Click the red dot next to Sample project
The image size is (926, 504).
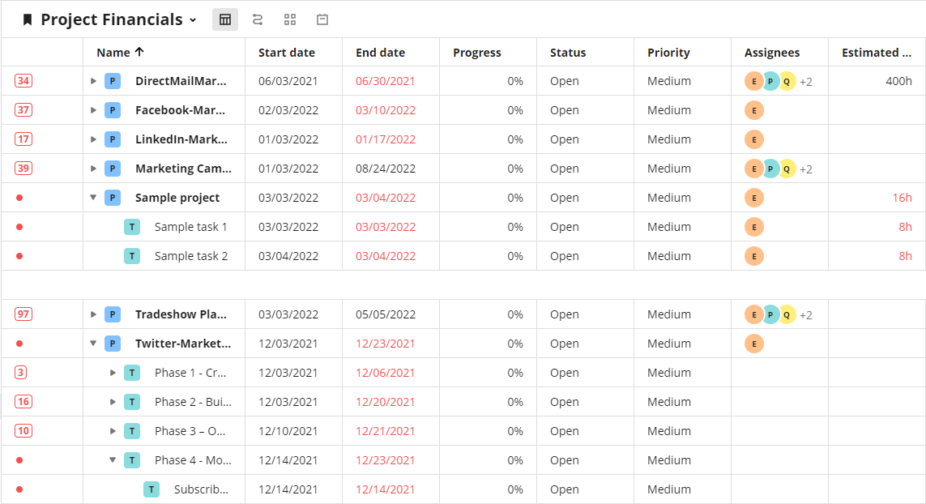pos(19,198)
